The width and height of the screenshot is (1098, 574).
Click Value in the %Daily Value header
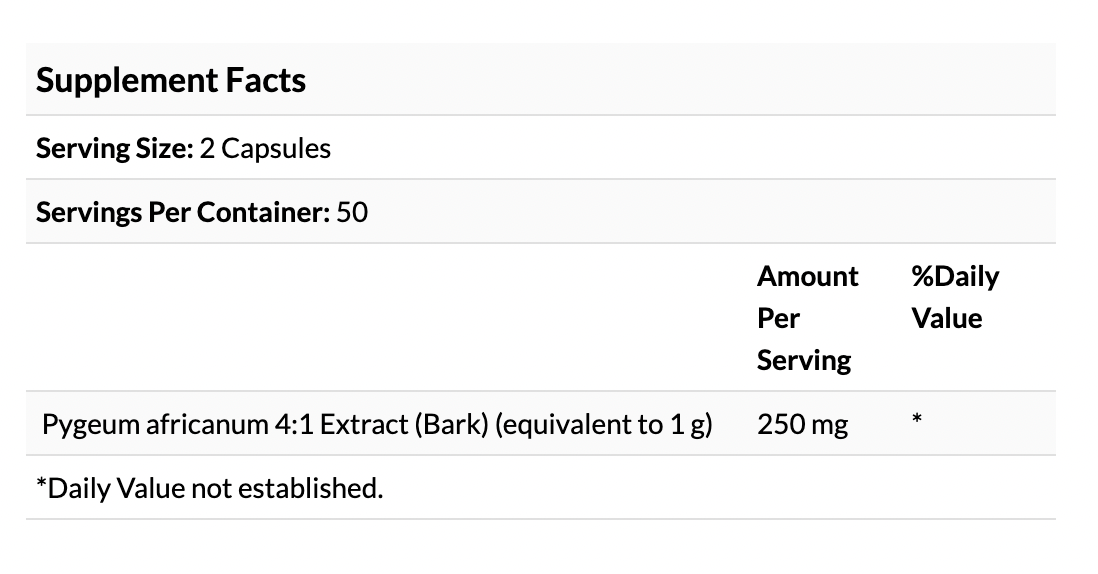(x=946, y=319)
